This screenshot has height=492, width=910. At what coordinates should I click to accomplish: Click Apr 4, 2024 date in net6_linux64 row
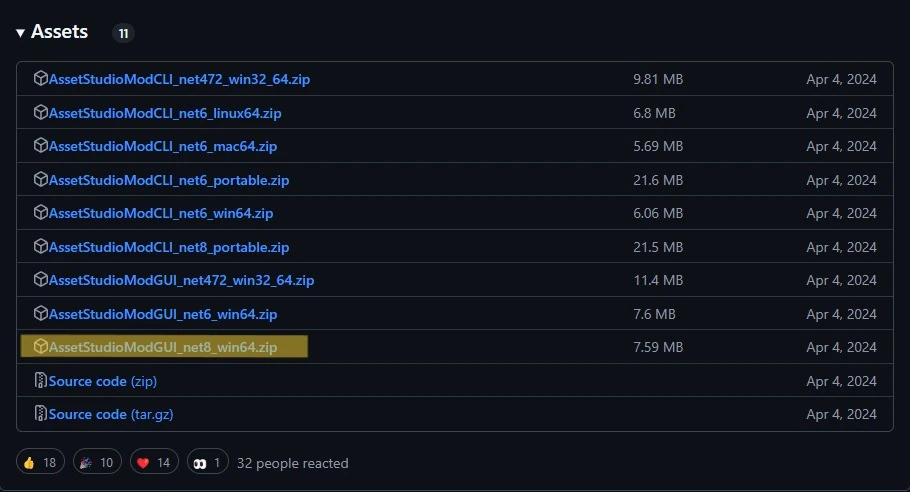tap(841, 113)
